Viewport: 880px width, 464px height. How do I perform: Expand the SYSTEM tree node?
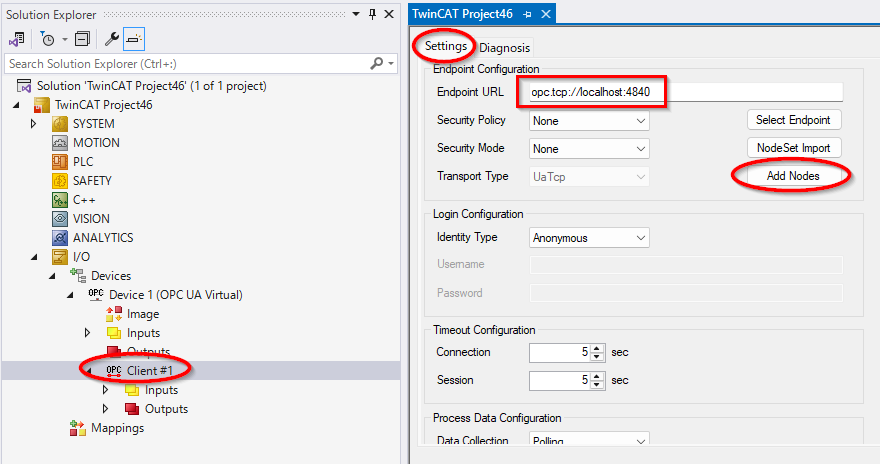coord(33,124)
